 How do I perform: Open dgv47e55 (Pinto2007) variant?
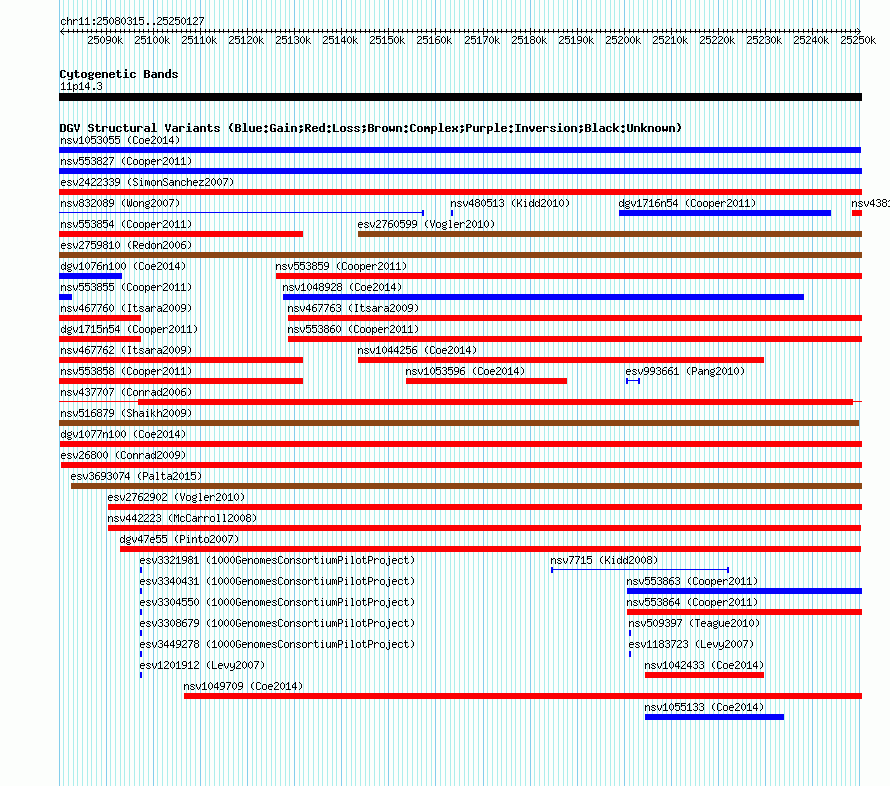(x=179, y=539)
